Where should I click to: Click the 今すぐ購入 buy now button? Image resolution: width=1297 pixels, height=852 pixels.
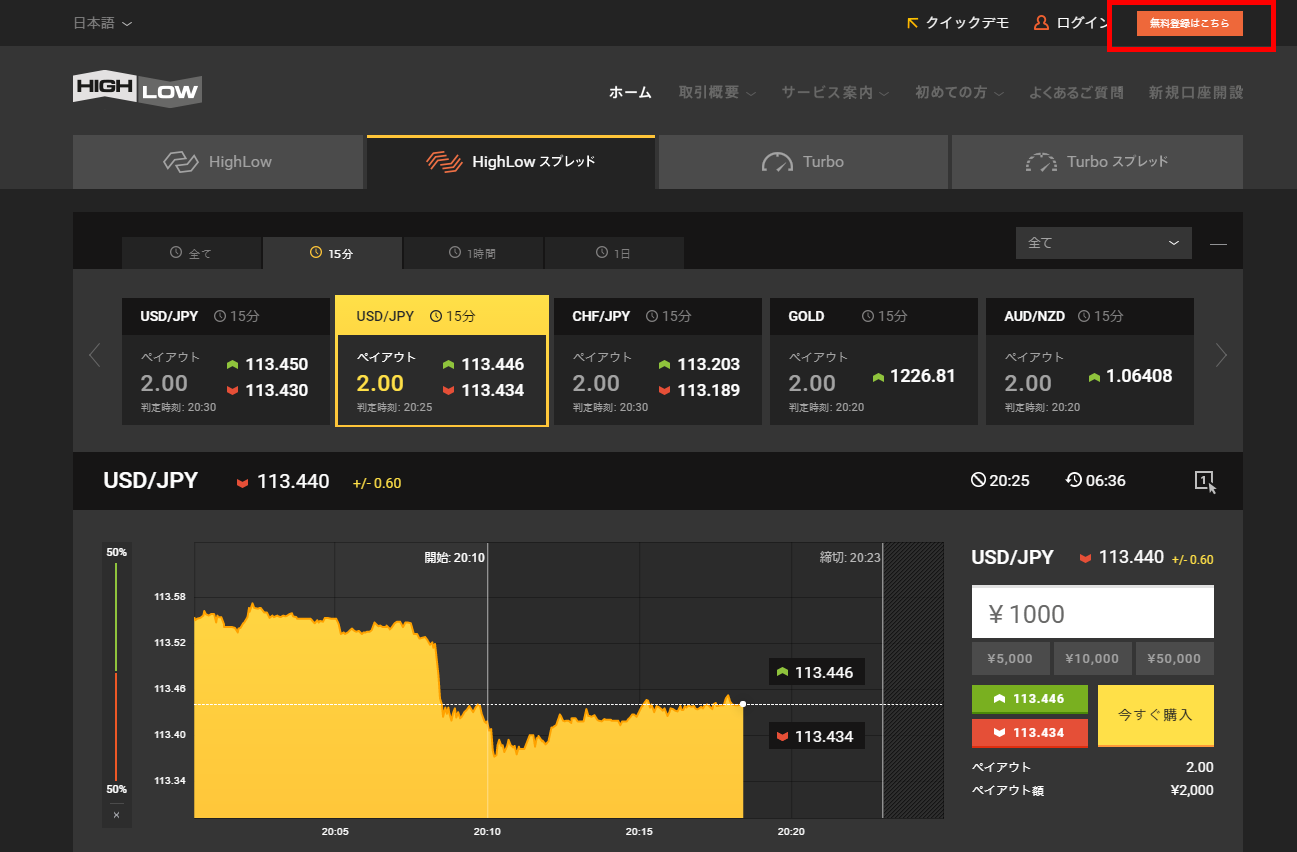tap(1156, 715)
